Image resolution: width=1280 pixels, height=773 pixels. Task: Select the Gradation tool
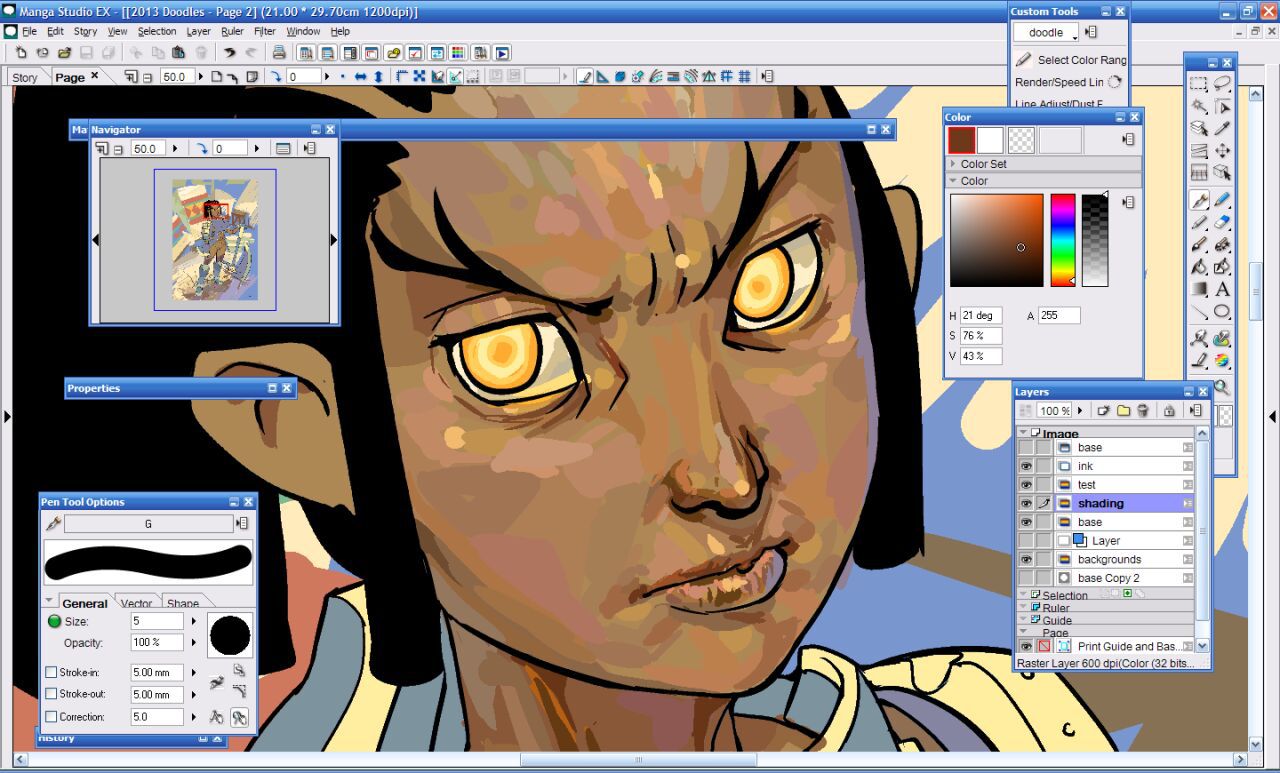[x=1199, y=289]
